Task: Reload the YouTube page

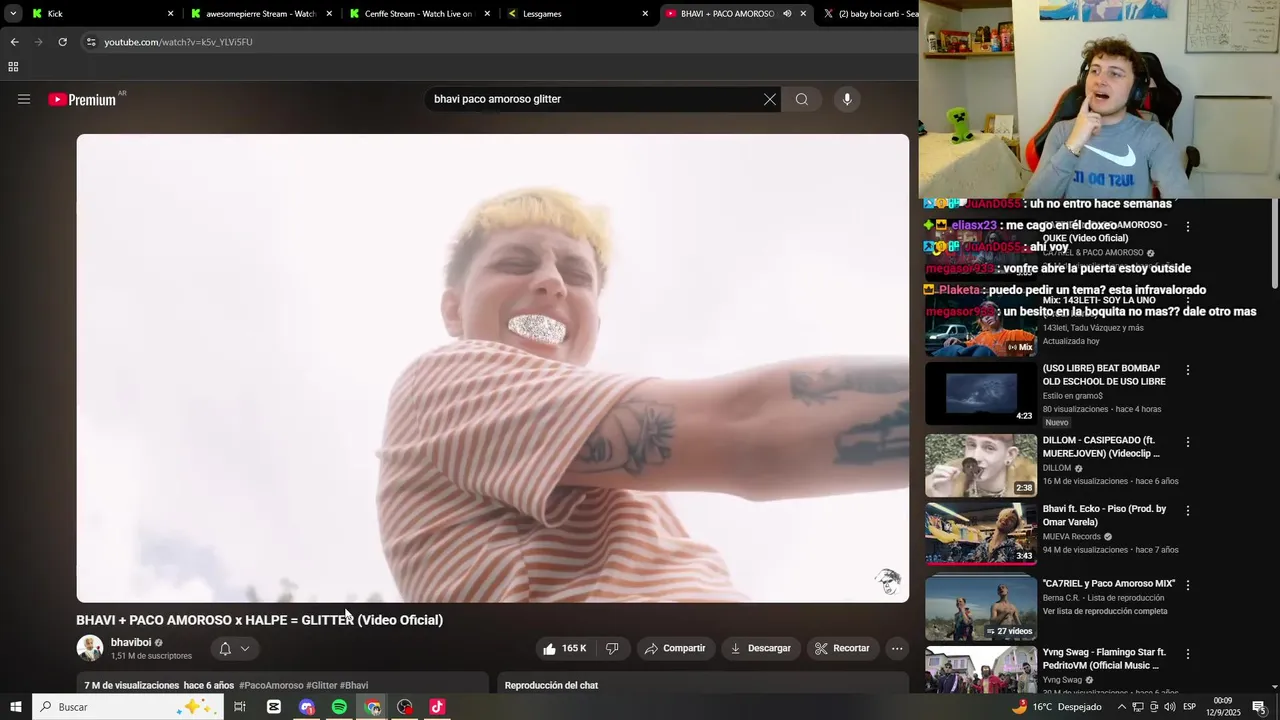Action: 62,42
